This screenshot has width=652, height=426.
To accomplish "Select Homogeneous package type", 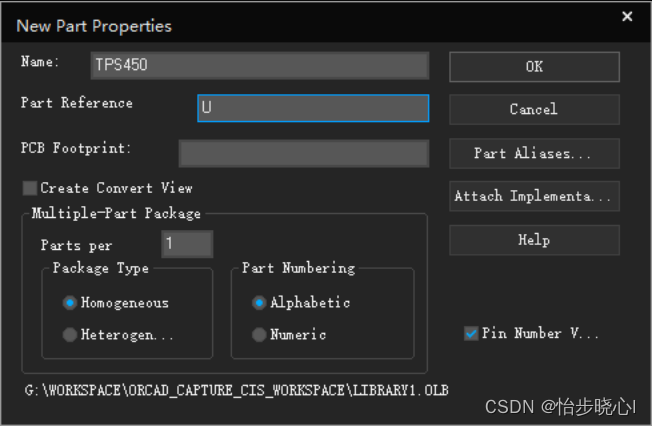I will point(70,303).
